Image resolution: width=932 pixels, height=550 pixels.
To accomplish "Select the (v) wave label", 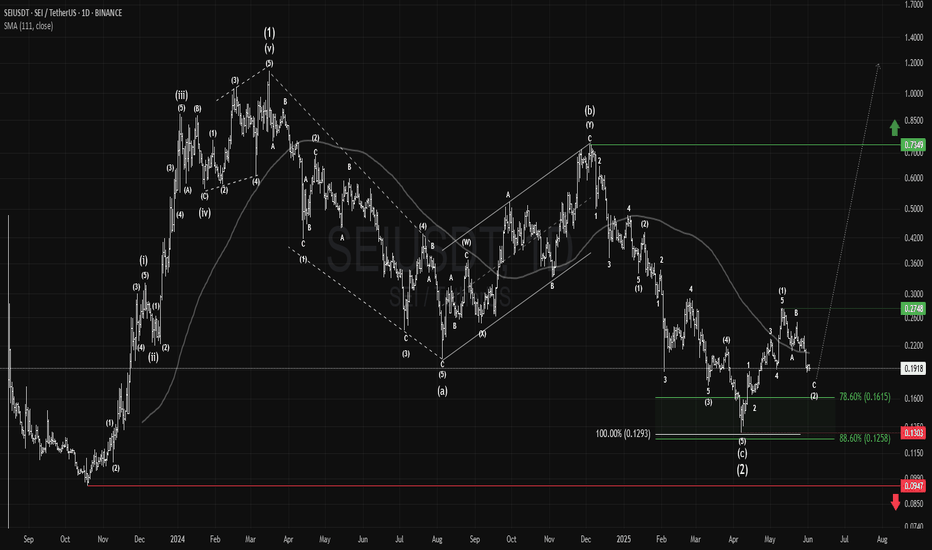I will (x=269, y=49).
